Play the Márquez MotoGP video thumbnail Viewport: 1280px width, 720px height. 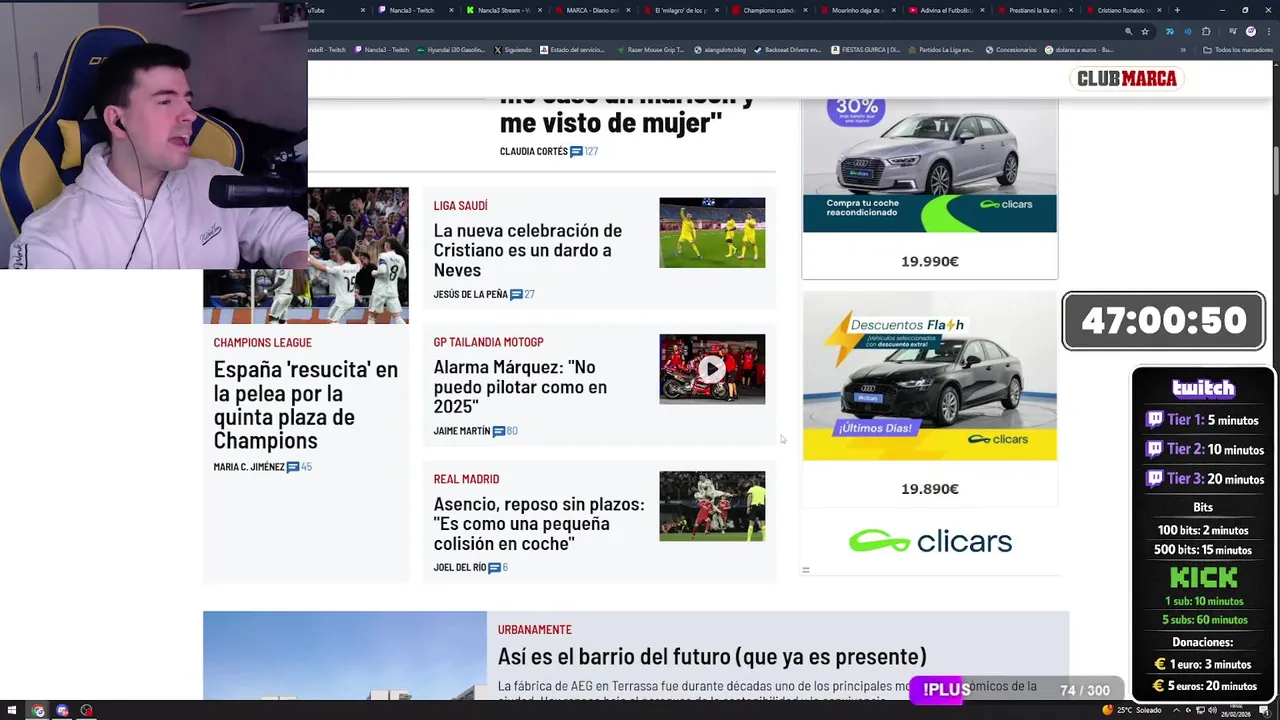click(712, 369)
